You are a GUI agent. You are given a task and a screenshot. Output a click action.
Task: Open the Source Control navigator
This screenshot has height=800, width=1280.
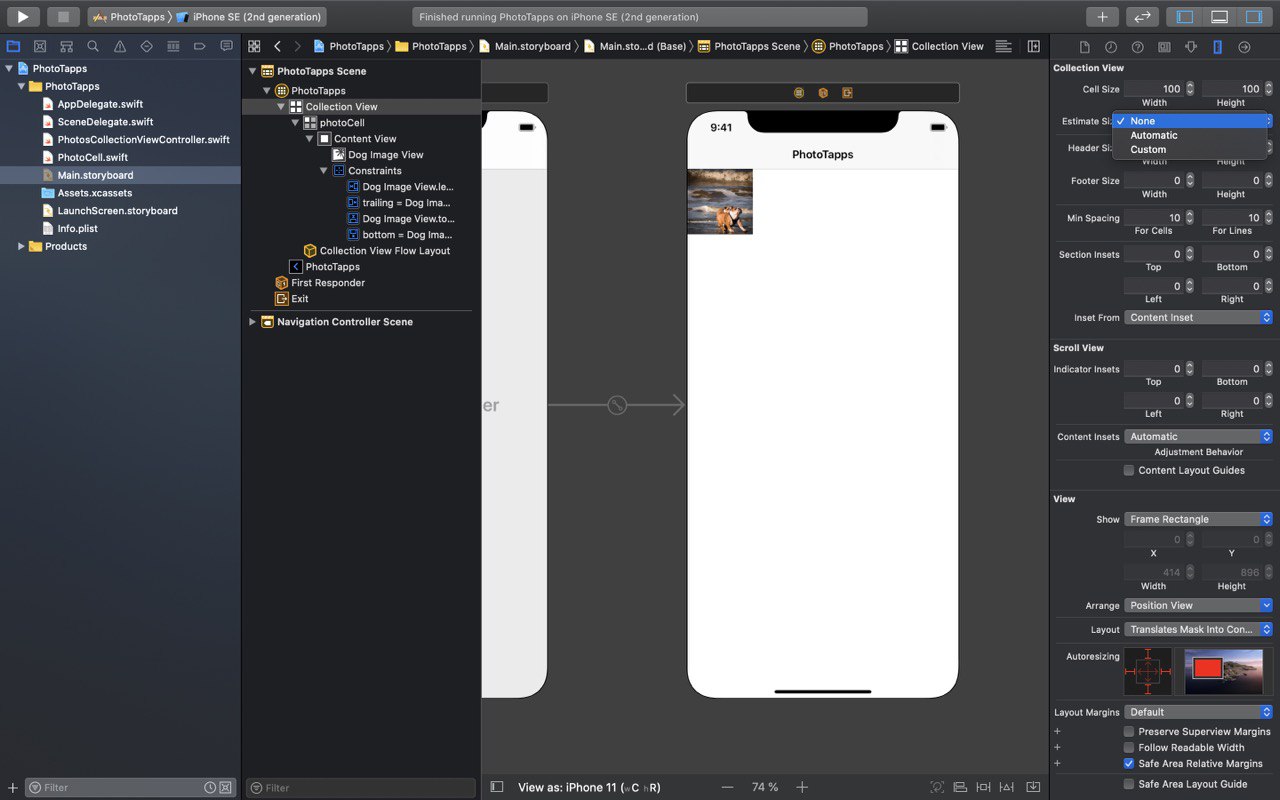40,46
